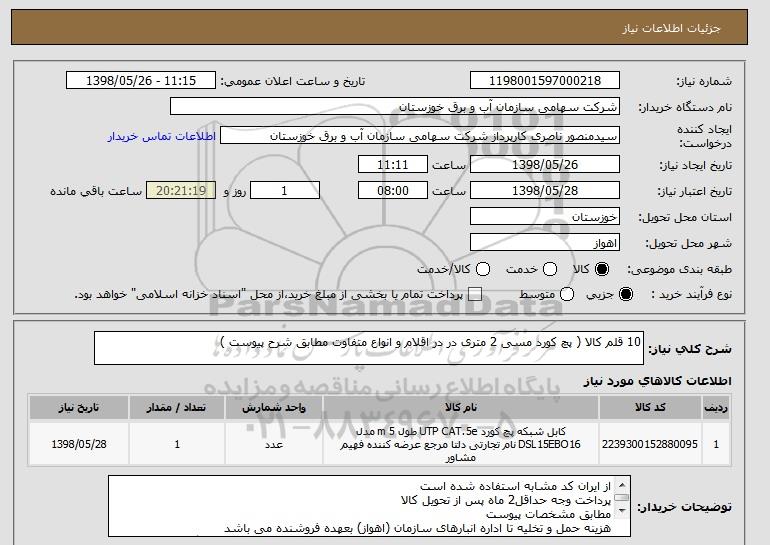The width and height of the screenshot is (770, 545).
Task: Click the نام کالا column header
Action: point(461,408)
